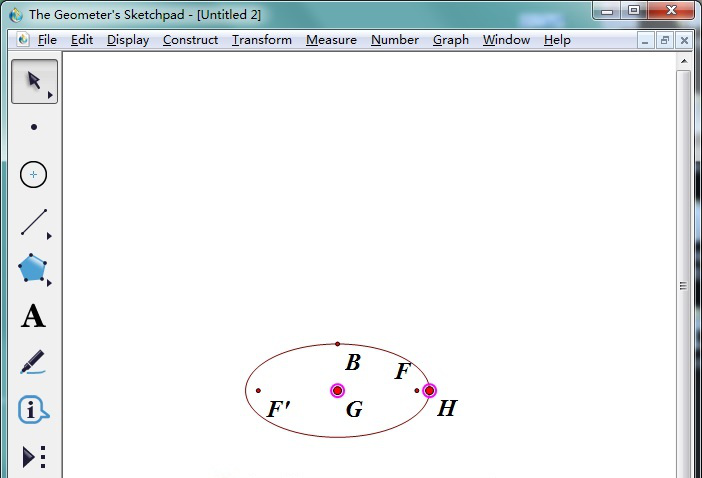
Task: Select the Point tool
Action: click(x=34, y=127)
